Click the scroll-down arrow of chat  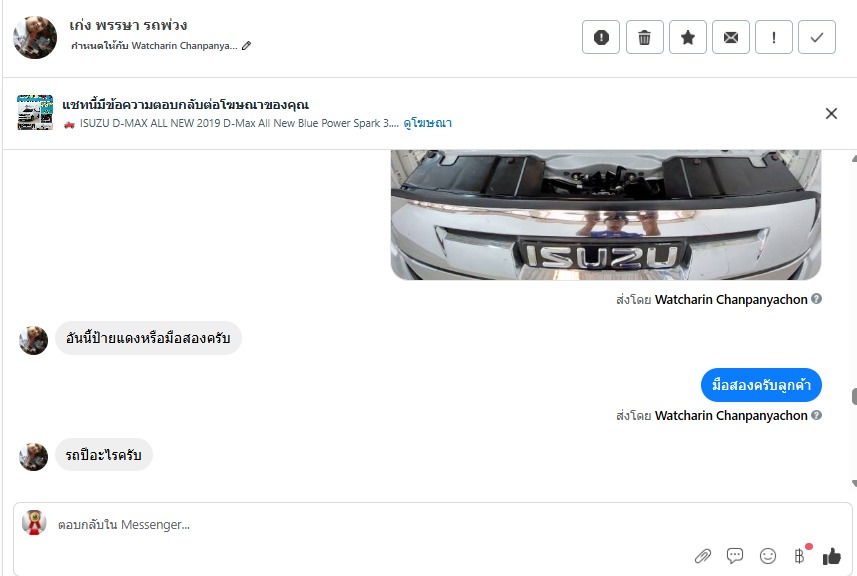854,484
